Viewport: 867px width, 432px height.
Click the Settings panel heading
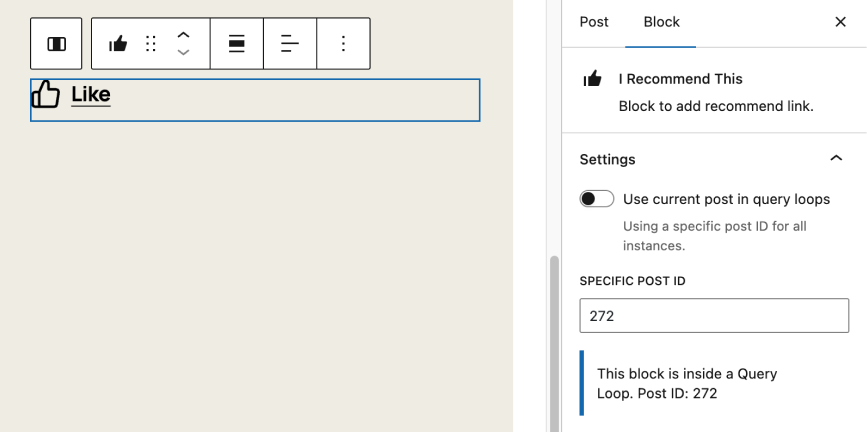point(607,159)
